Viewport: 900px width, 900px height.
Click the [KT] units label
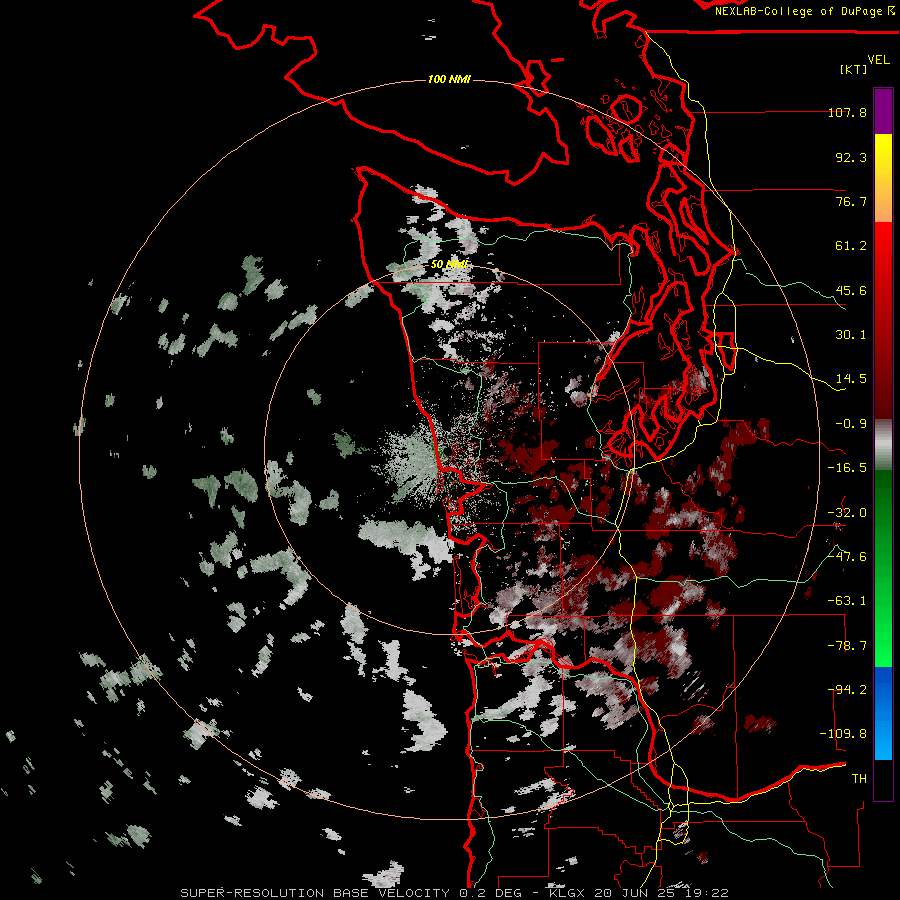click(x=854, y=69)
